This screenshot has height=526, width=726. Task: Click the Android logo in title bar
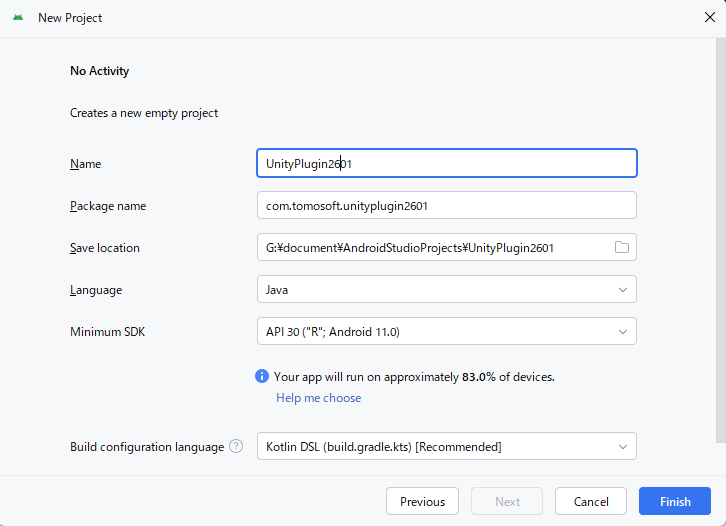point(18,17)
